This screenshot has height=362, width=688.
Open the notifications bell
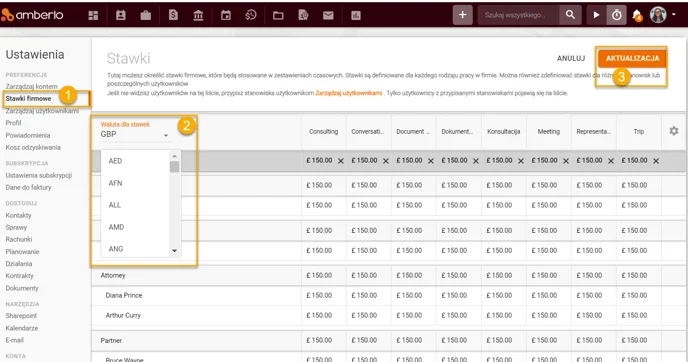(x=637, y=15)
